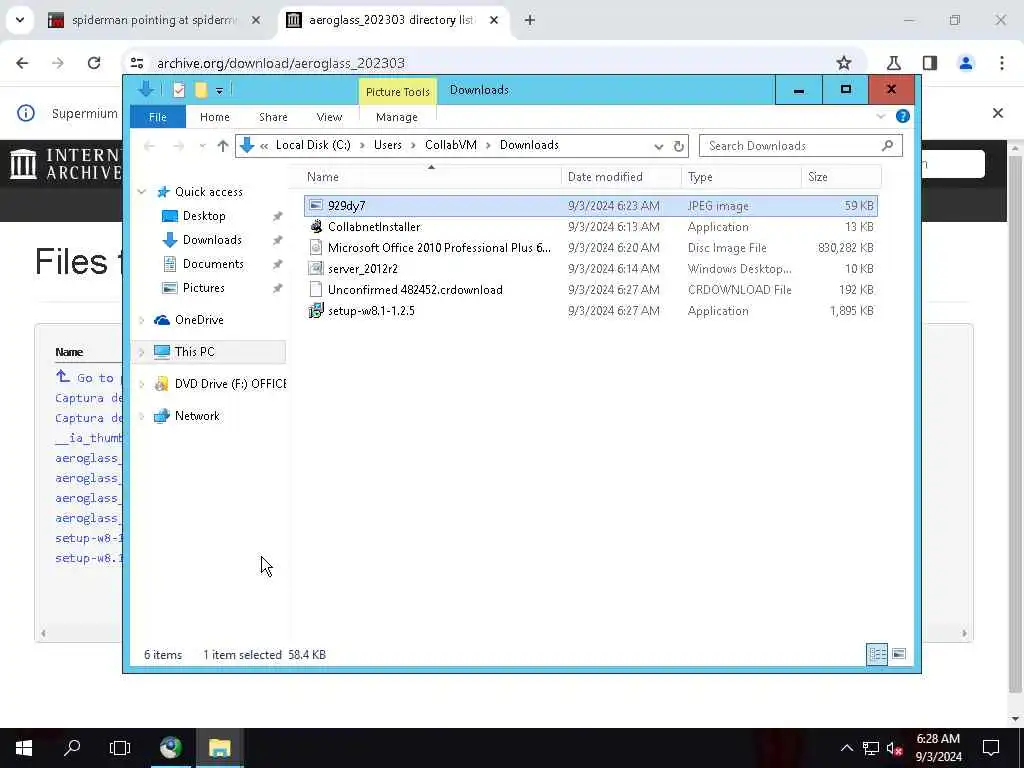Open Documents in the navigation pane
The image size is (1024, 768).
pyautogui.click(x=213, y=264)
